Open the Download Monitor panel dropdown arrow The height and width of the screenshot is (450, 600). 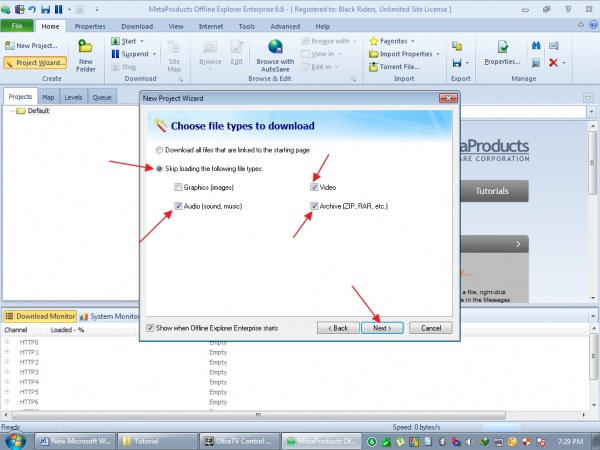(x=593, y=316)
